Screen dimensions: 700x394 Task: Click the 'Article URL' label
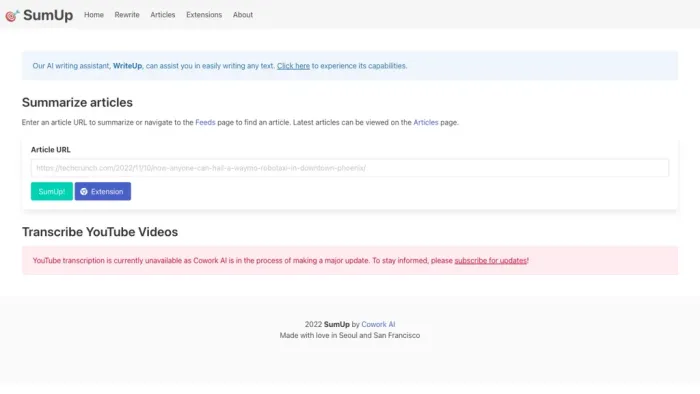click(x=50, y=150)
